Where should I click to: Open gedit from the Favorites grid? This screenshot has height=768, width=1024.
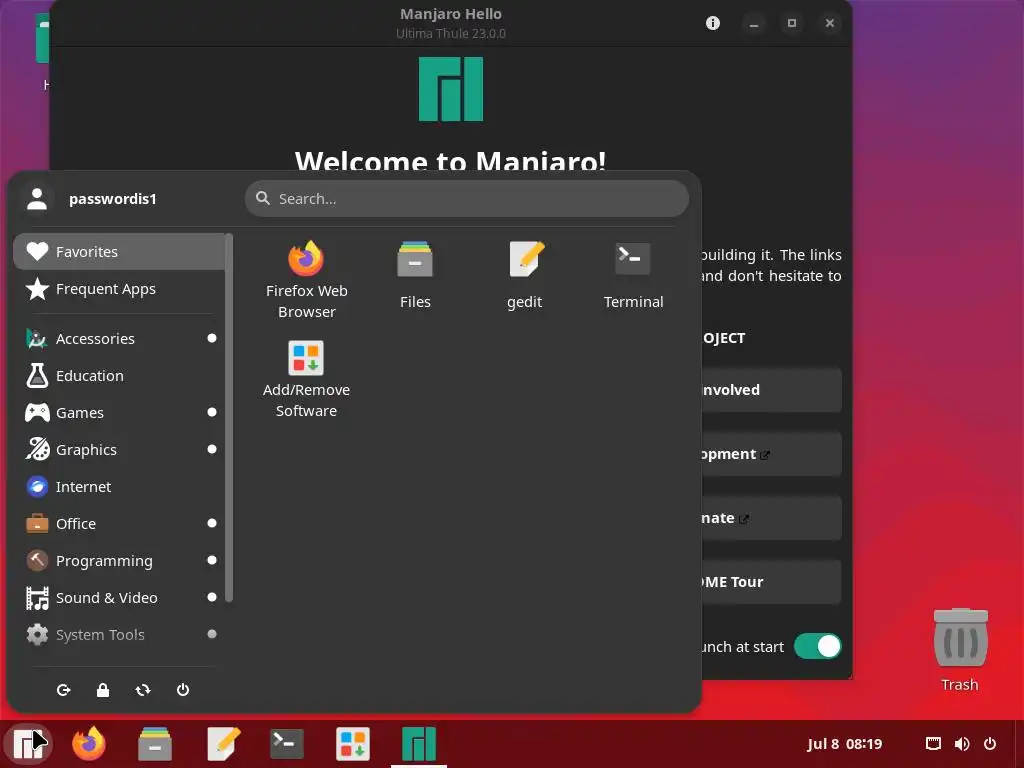pos(524,275)
